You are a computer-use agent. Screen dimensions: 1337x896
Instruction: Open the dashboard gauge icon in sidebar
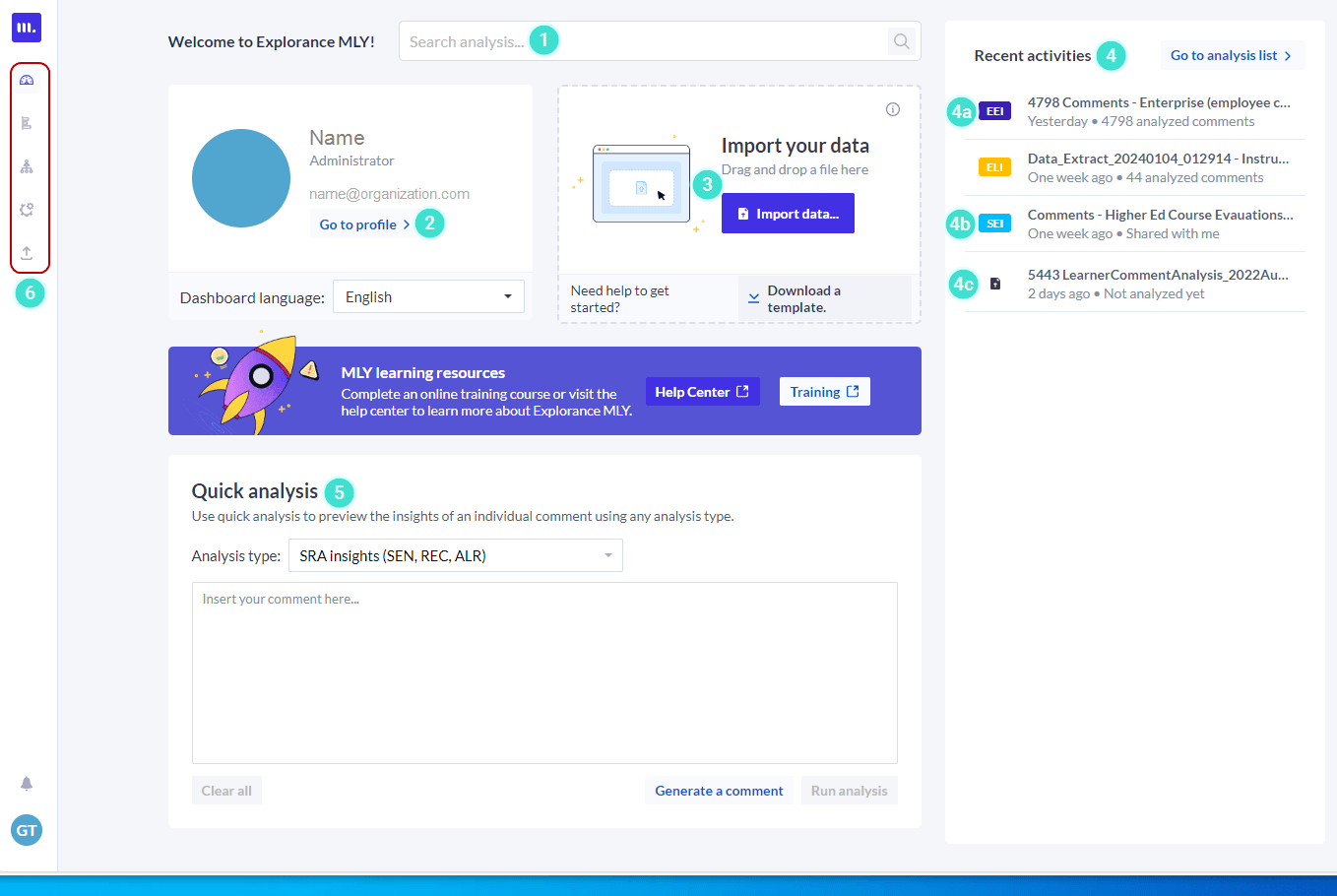click(x=27, y=80)
